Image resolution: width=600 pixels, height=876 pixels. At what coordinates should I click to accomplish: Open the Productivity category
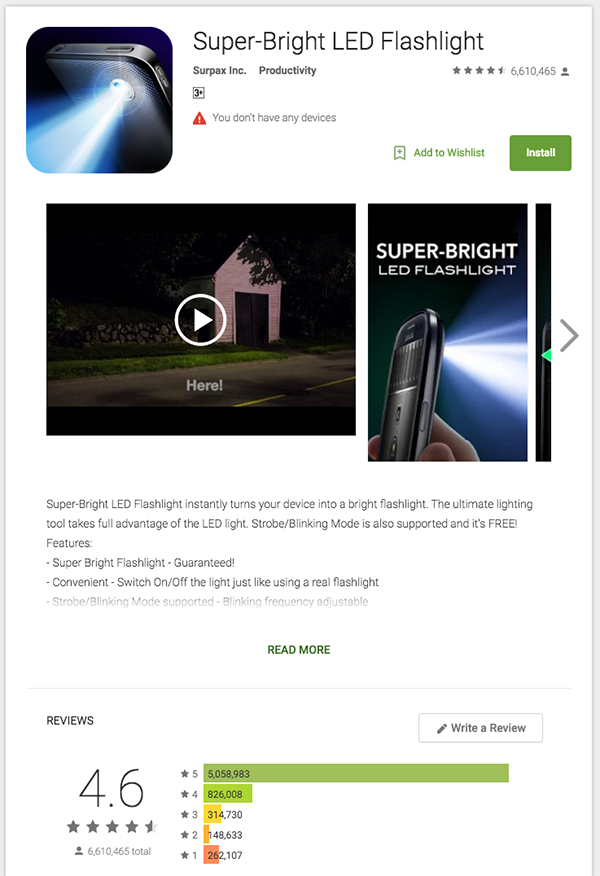click(x=287, y=70)
